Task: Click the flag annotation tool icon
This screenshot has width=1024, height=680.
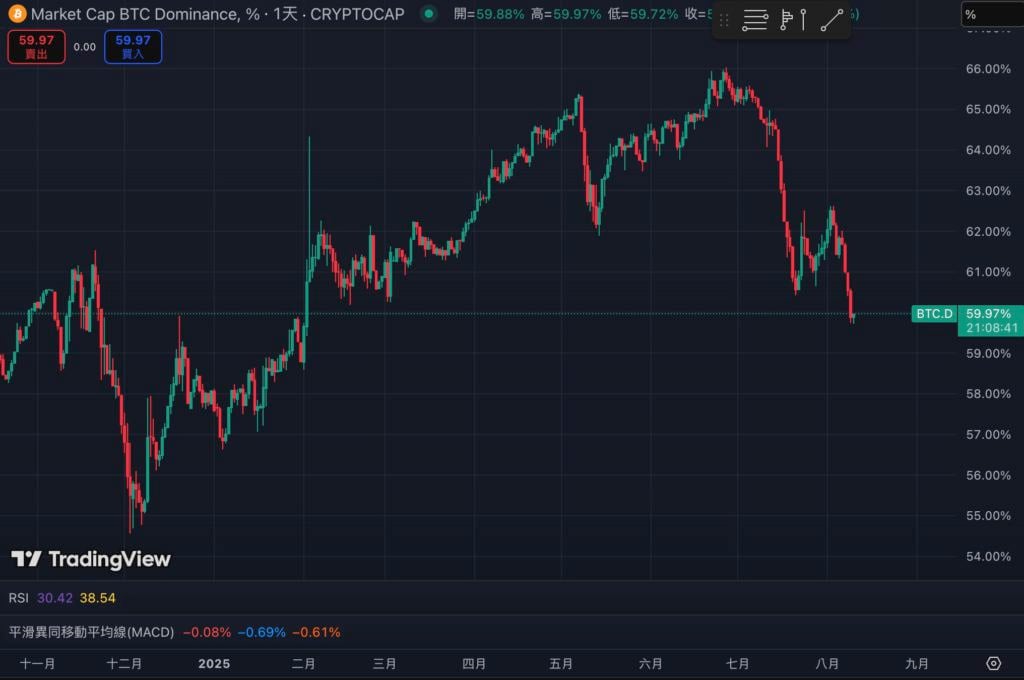Action: click(x=786, y=20)
